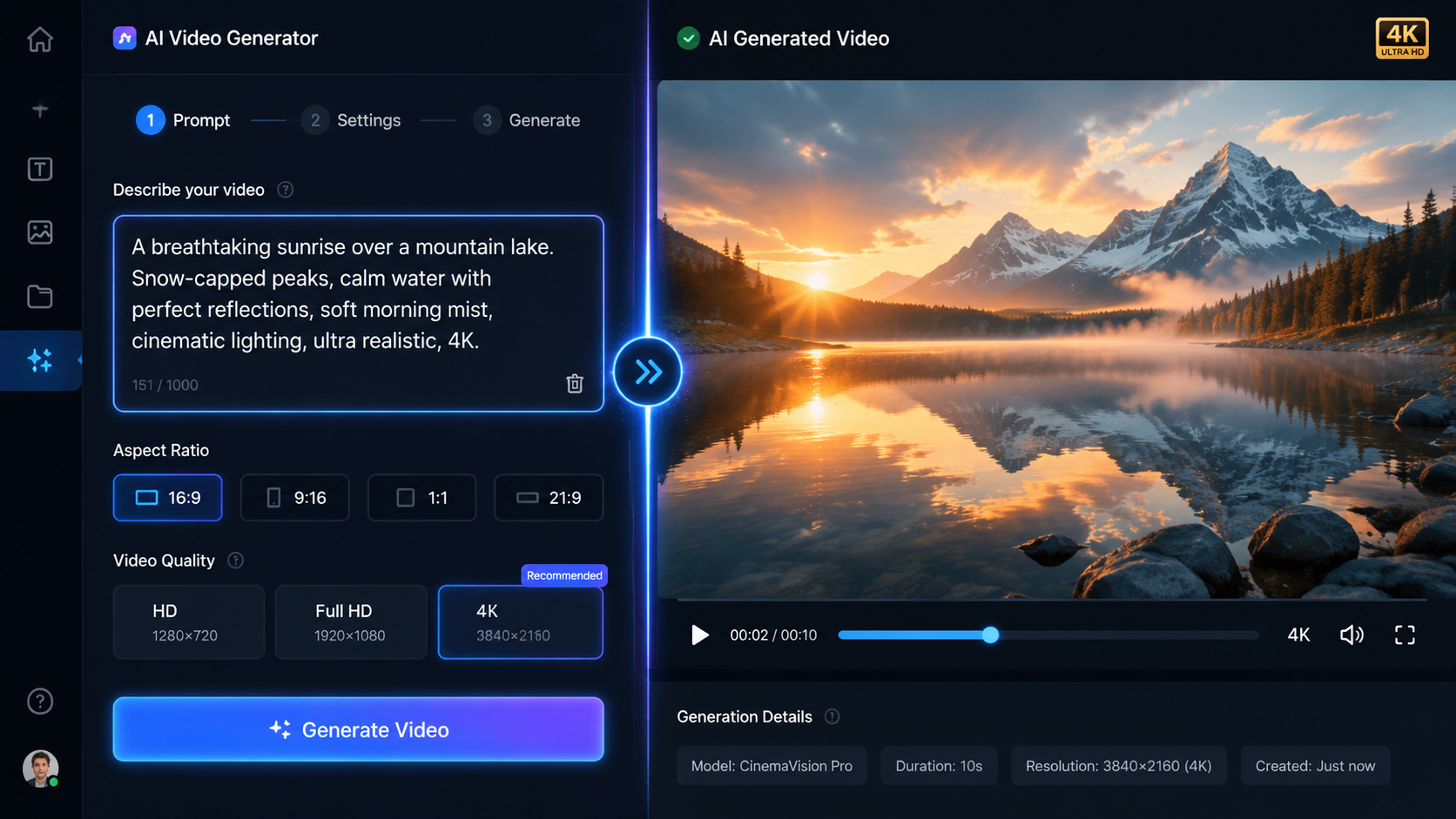Click the help icon next to Video Quality
Screen dimensions: 1456x819
coord(236,561)
